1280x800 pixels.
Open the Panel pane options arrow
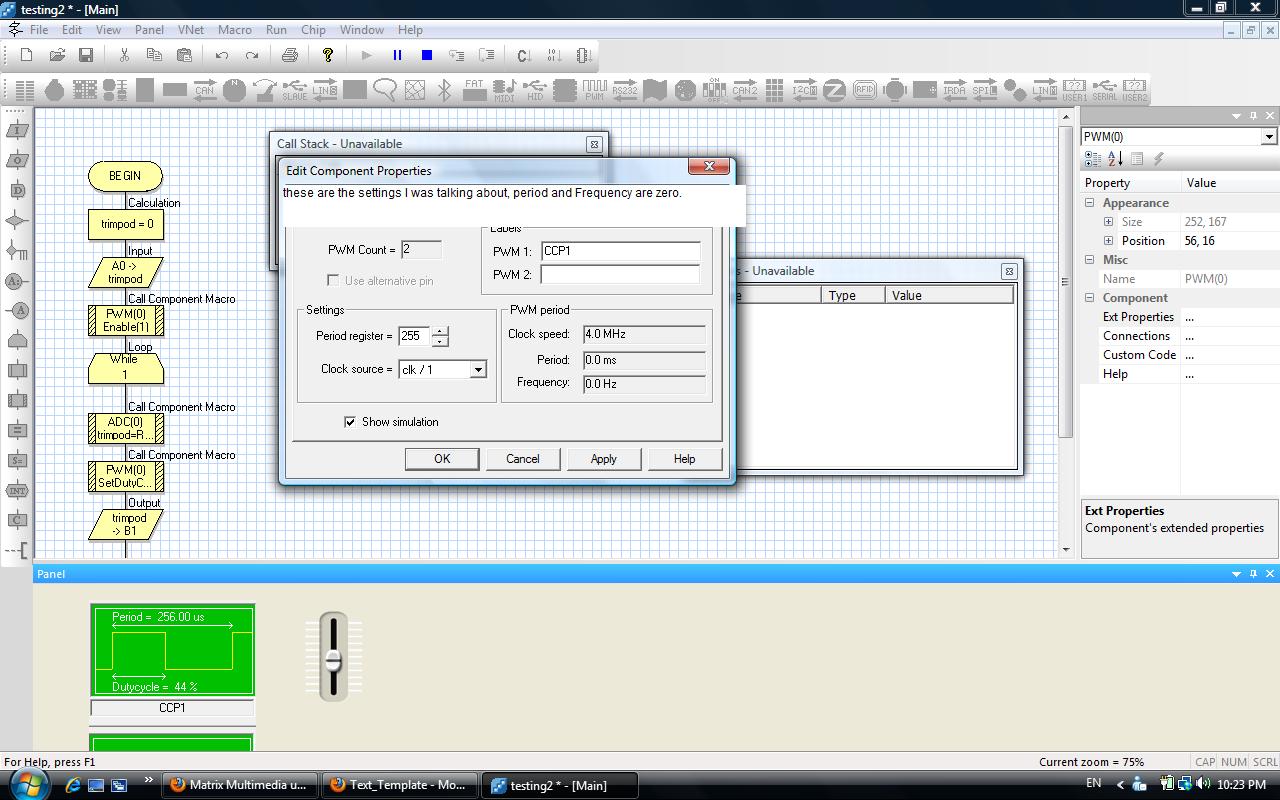1237,574
